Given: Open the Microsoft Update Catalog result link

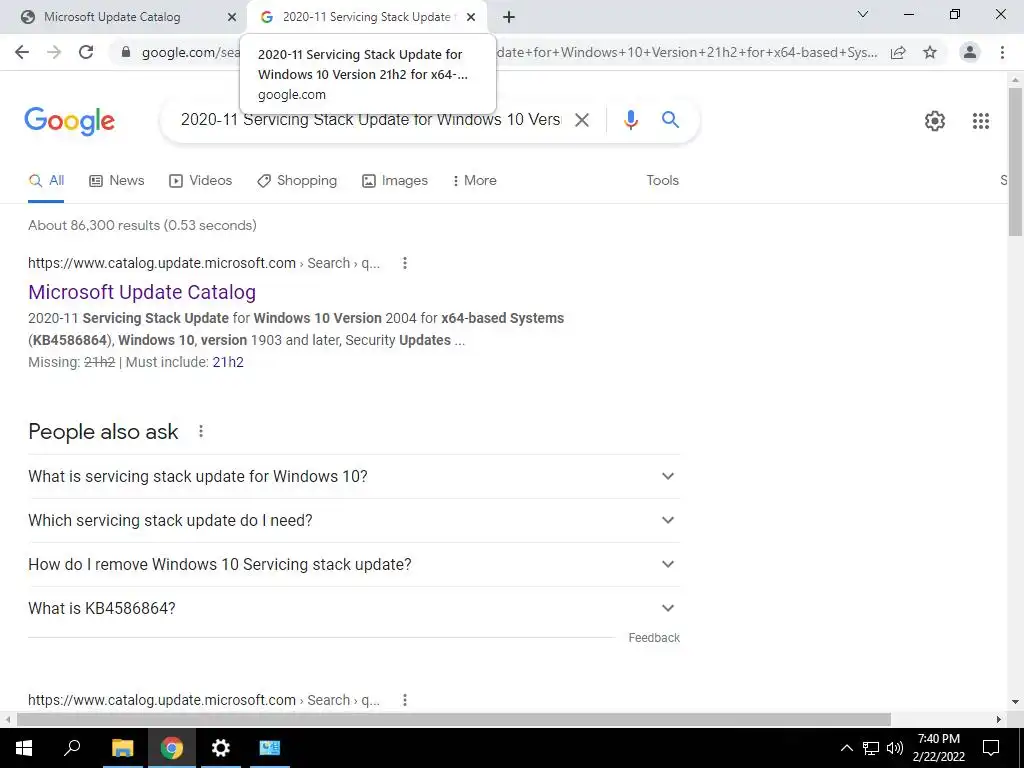Looking at the screenshot, I should click(142, 292).
